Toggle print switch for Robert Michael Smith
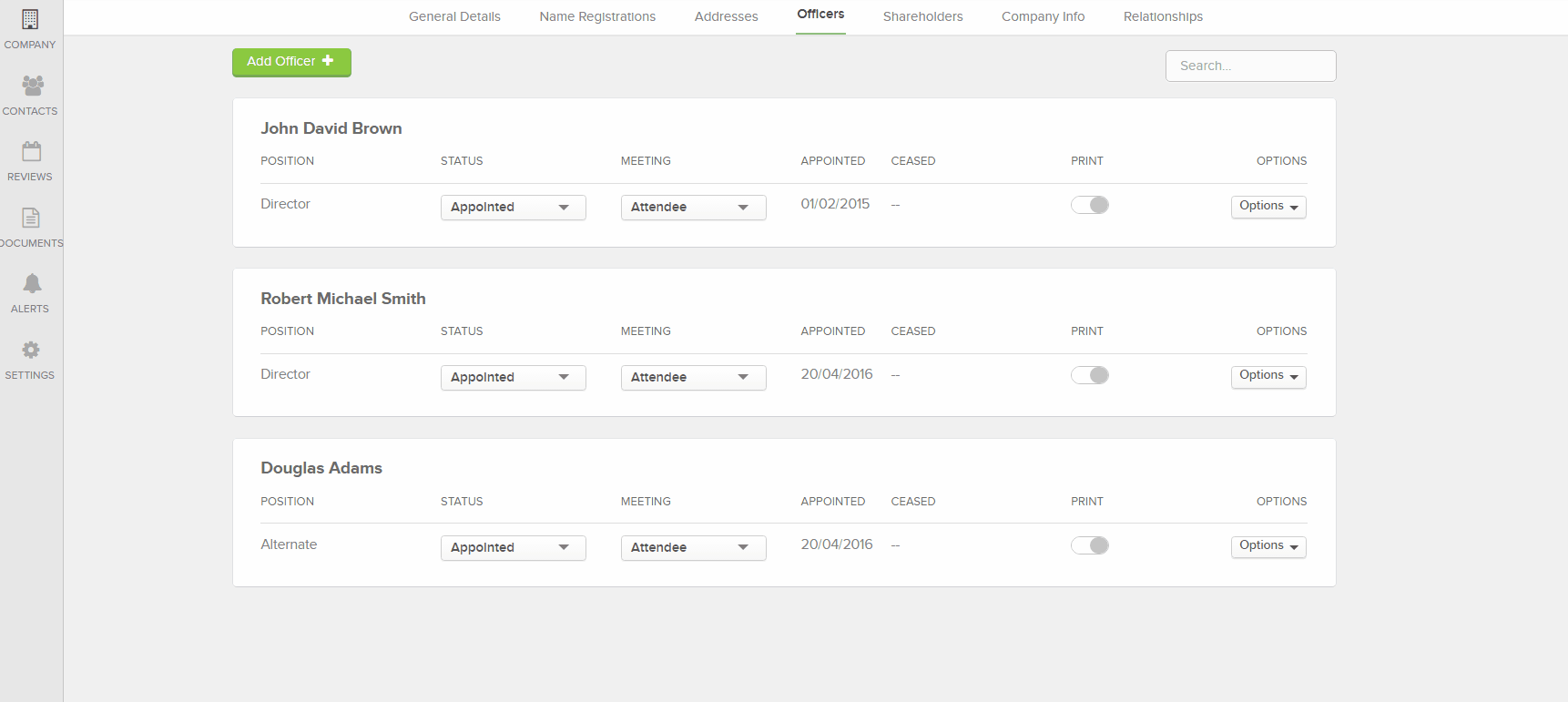This screenshot has width=1568, height=702. [1089, 375]
